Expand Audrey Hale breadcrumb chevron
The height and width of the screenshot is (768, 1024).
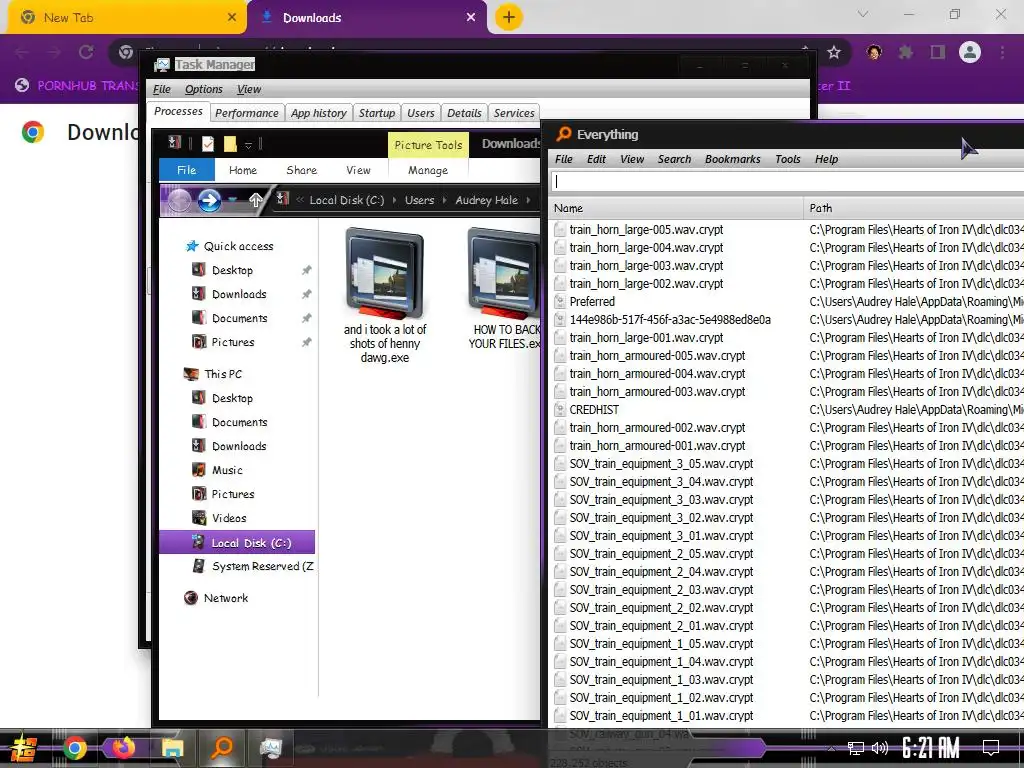[528, 200]
